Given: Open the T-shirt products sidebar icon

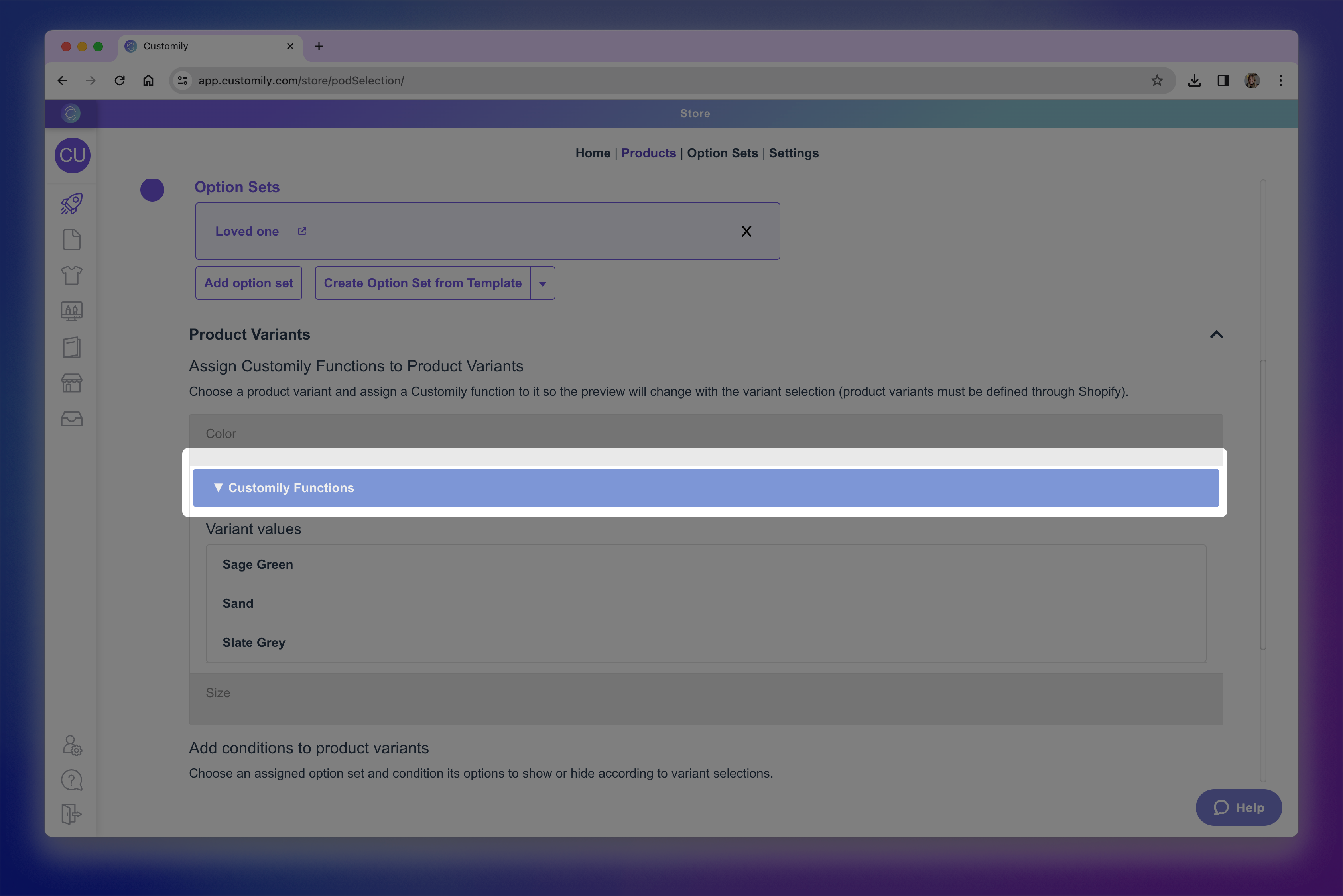Looking at the screenshot, I should 71,275.
